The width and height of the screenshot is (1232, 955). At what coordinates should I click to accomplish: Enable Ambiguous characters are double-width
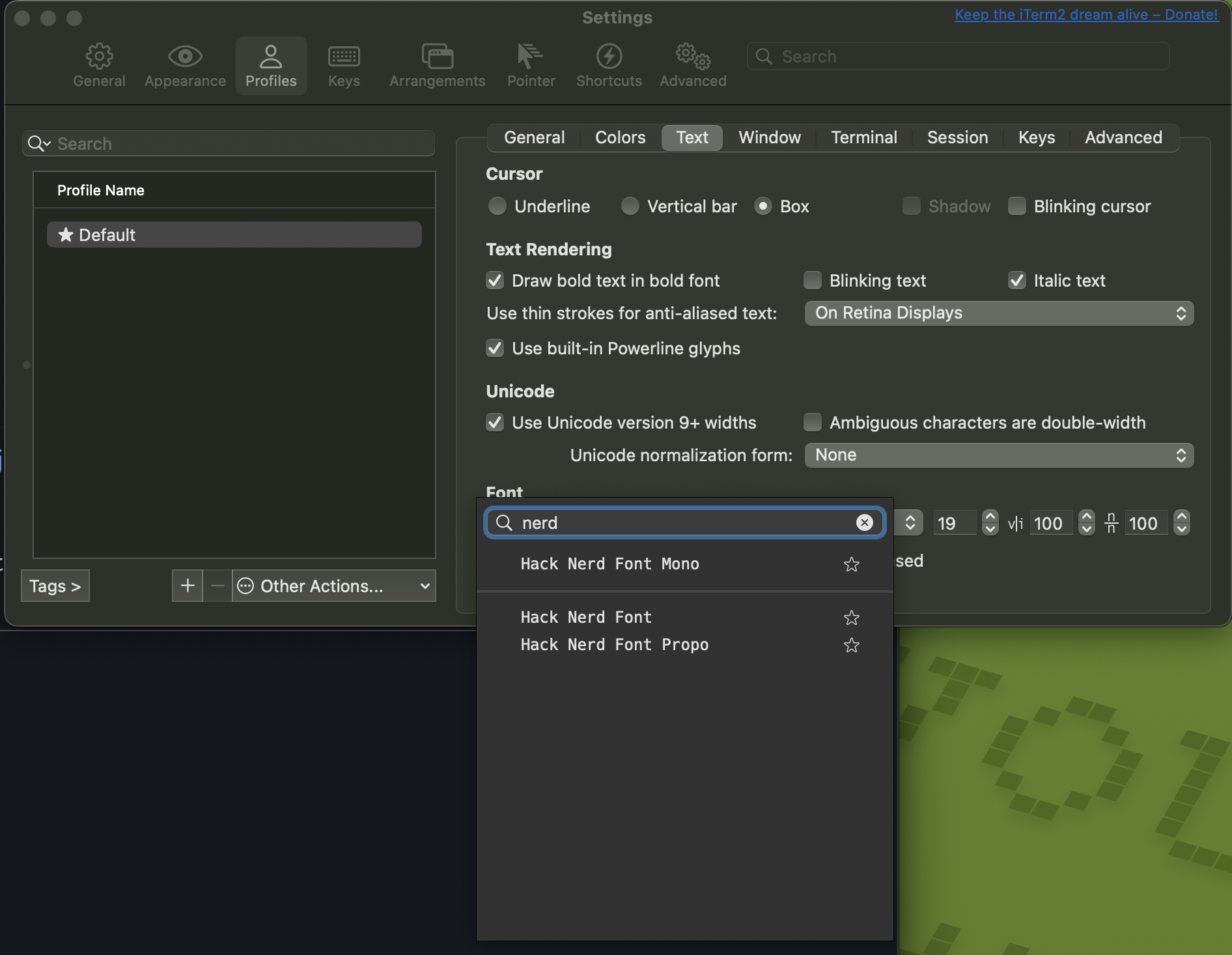(x=812, y=422)
